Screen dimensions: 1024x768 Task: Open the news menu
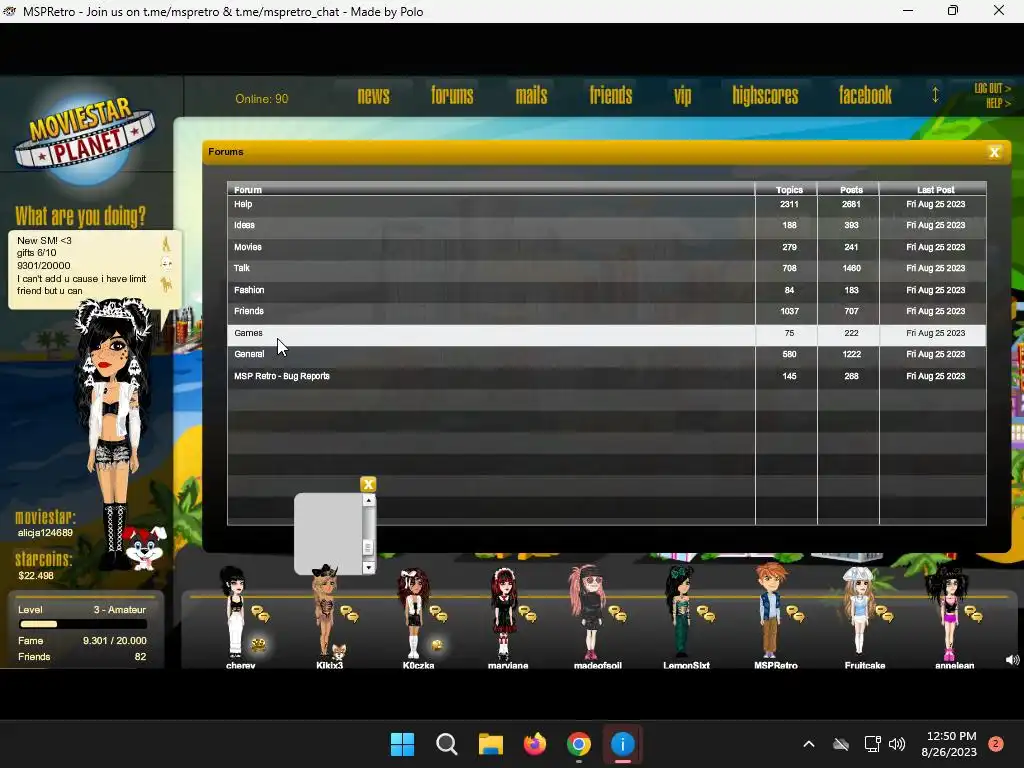[373, 96]
